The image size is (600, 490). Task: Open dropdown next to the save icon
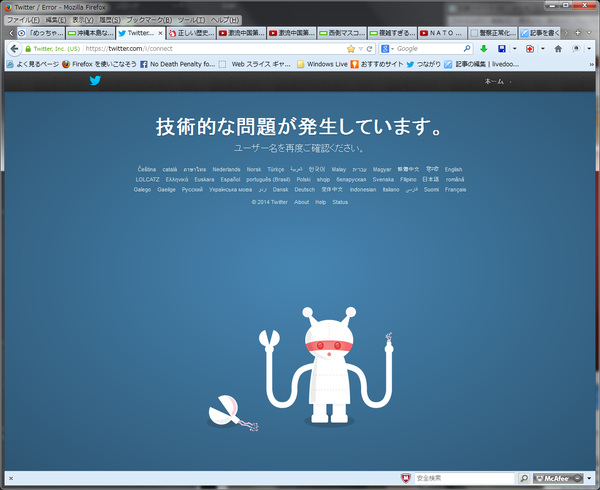click(x=515, y=49)
